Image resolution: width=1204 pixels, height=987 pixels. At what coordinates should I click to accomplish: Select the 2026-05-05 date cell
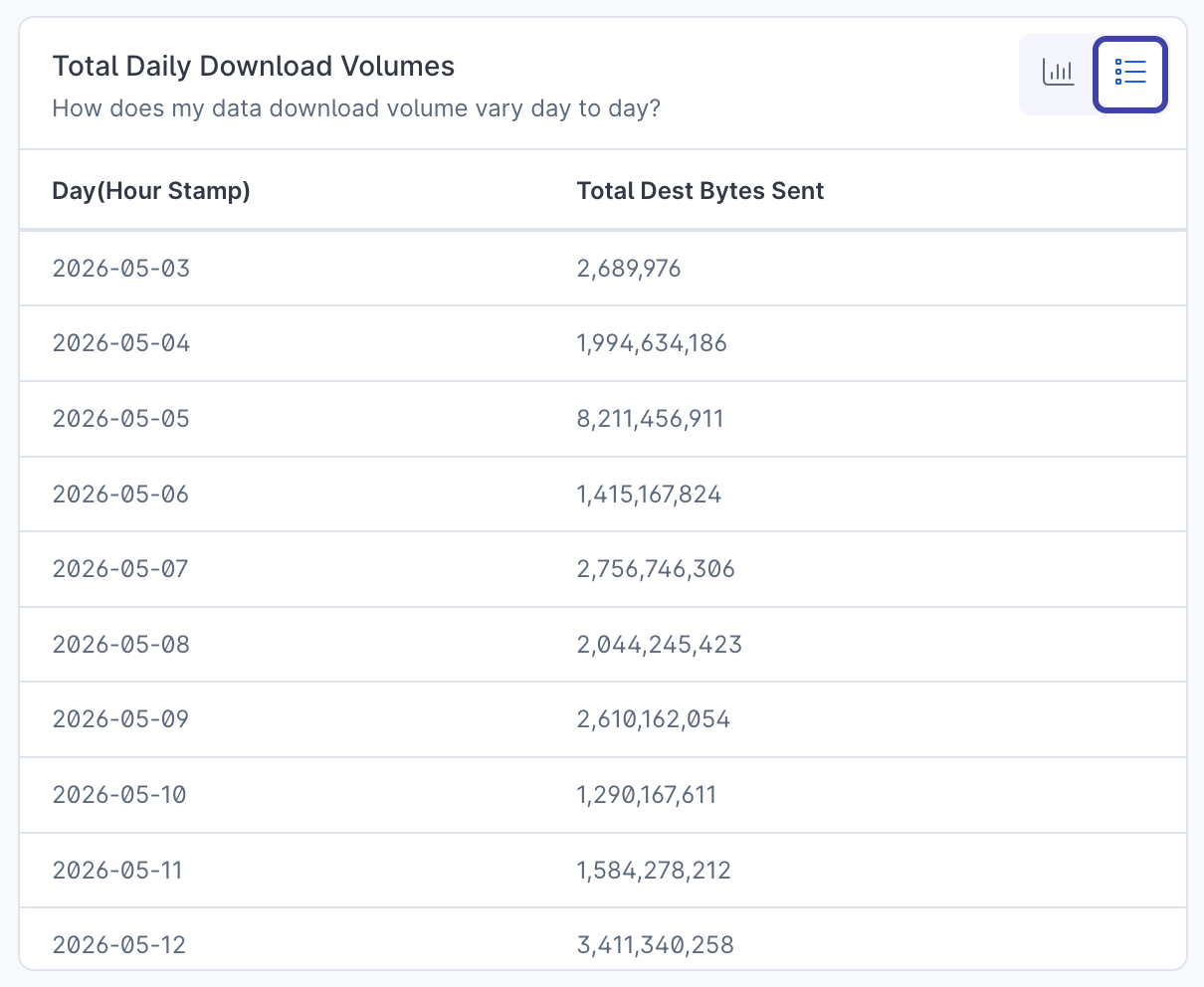pyautogui.click(x=121, y=419)
